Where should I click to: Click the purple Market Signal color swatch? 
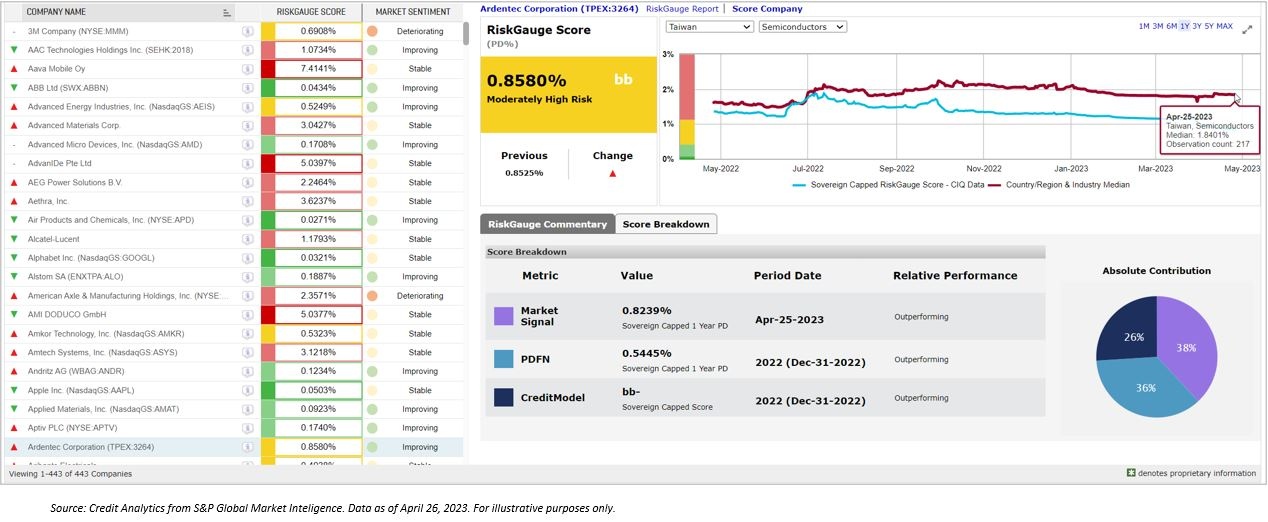pos(504,316)
